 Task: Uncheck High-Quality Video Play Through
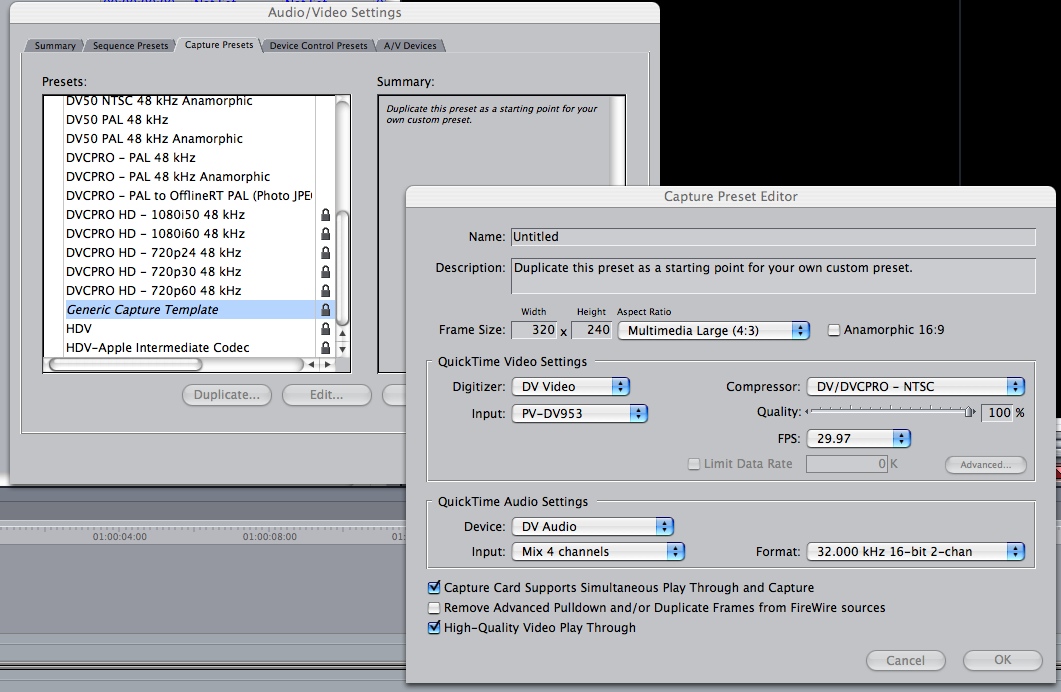tap(434, 628)
